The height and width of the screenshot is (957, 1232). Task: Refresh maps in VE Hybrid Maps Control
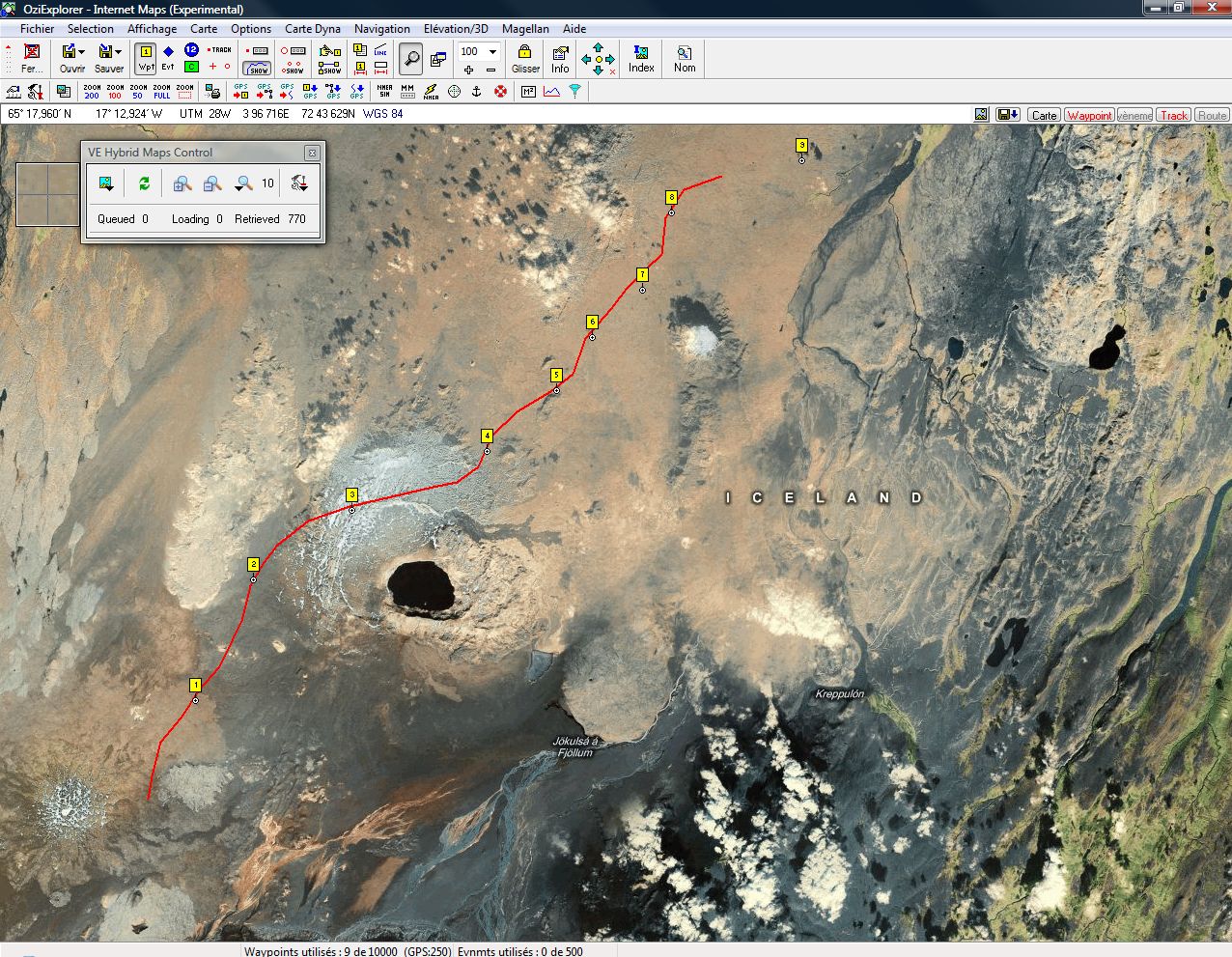pos(144,183)
